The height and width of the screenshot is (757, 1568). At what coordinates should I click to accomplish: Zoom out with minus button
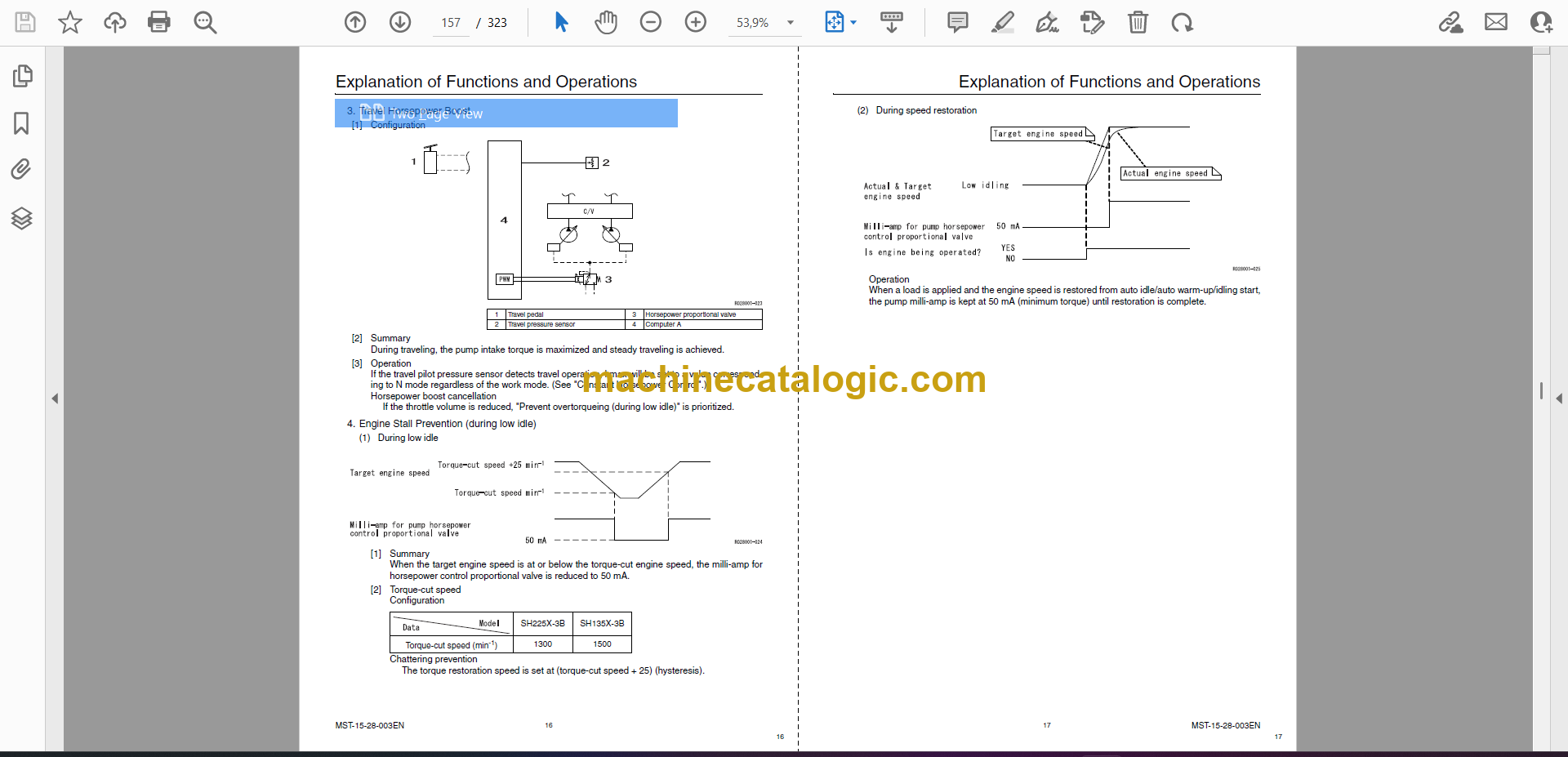click(651, 22)
